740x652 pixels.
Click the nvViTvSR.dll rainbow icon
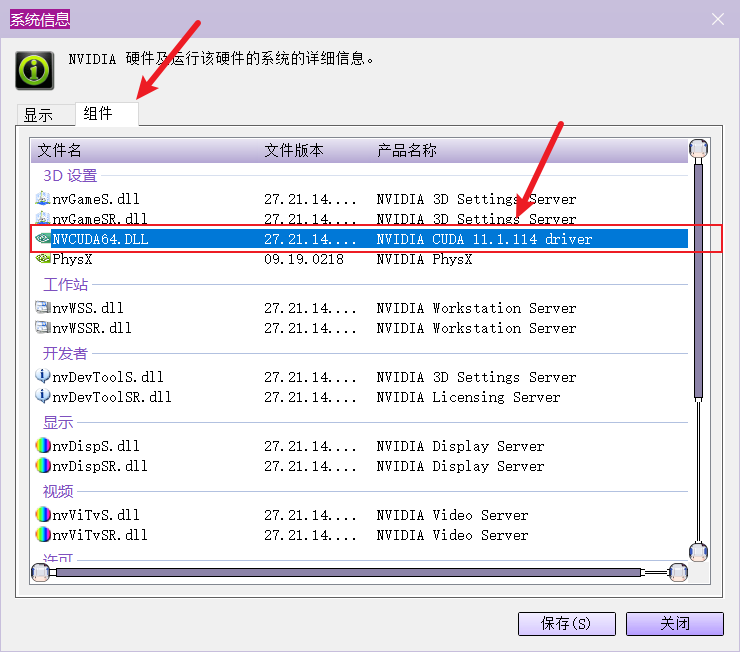coord(42,535)
